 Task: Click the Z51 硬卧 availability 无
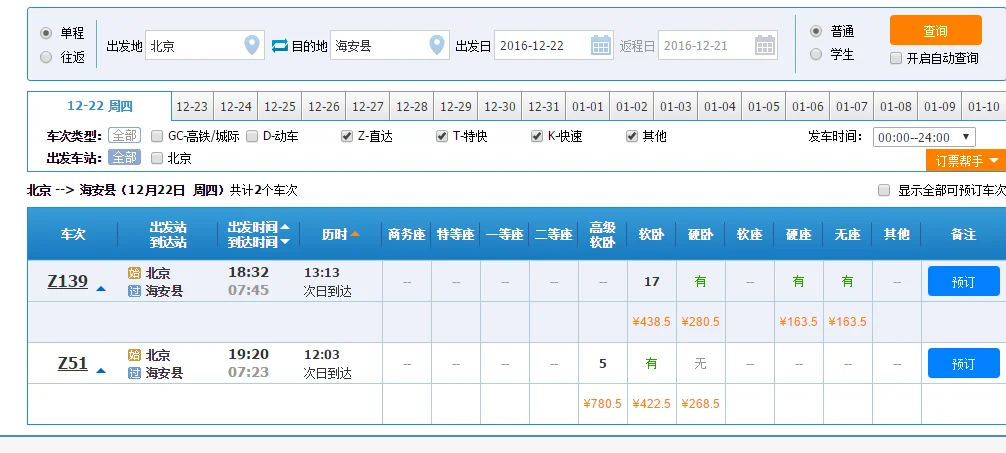(700, 363)
